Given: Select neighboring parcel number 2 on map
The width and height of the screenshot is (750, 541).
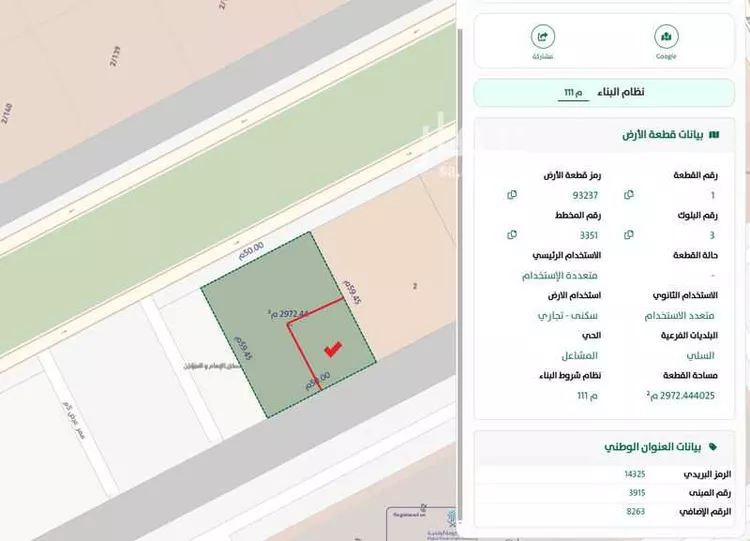Looking at the screenshot, I should (x=413, y=287).
